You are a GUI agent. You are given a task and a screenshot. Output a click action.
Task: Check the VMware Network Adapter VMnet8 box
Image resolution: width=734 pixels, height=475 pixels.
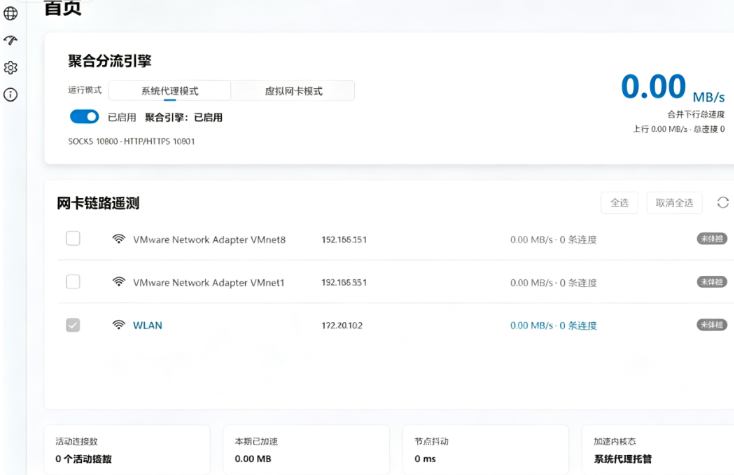73,239
